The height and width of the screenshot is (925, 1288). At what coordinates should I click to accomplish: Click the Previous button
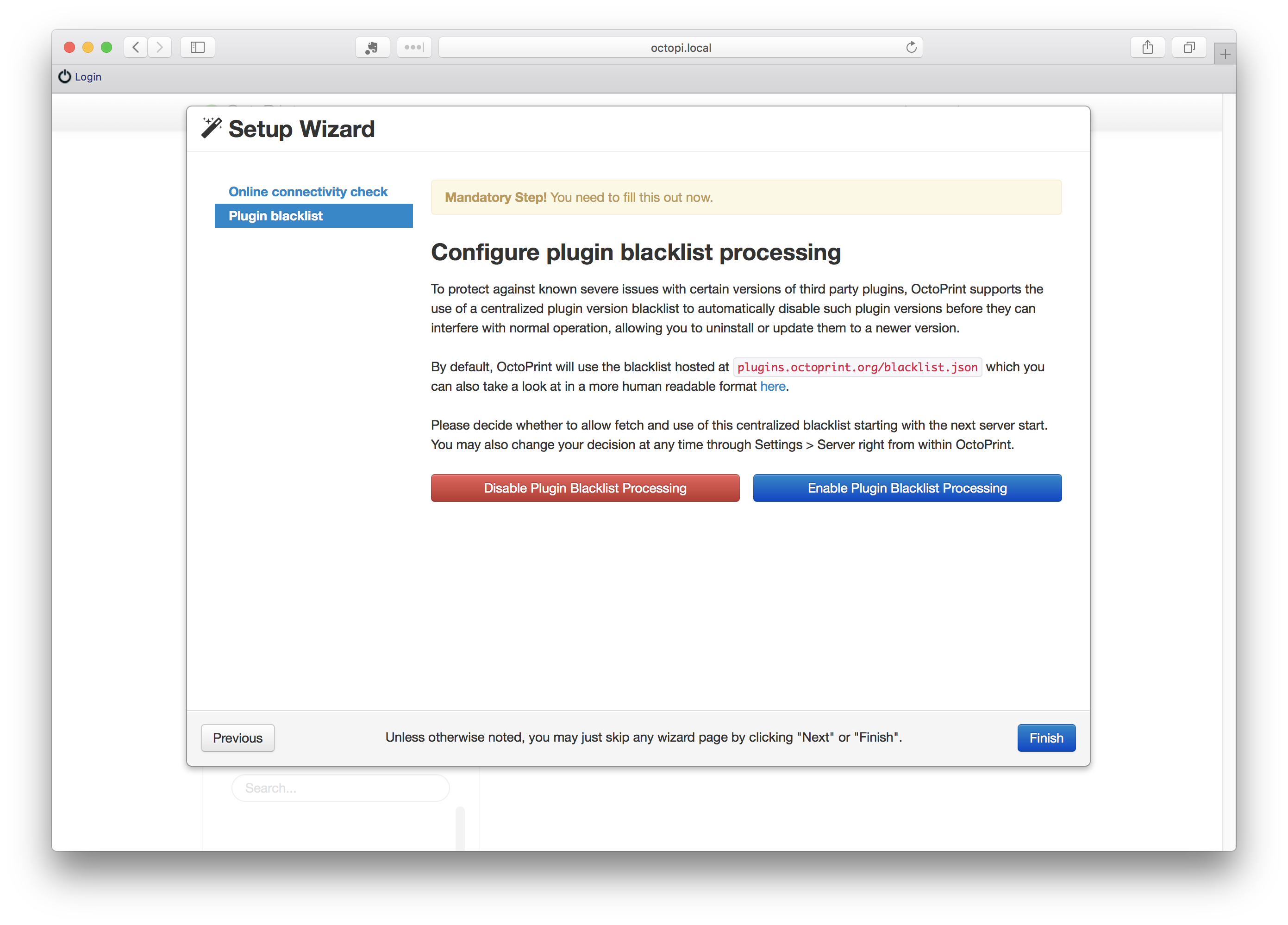click(237, 738)
